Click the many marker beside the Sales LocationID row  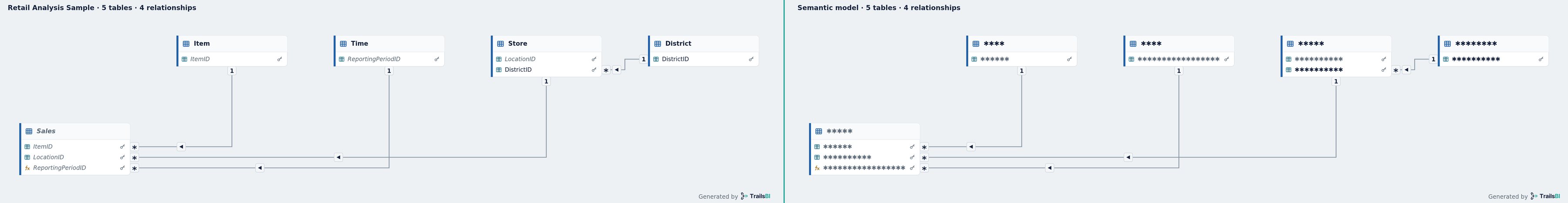point(135,157)
